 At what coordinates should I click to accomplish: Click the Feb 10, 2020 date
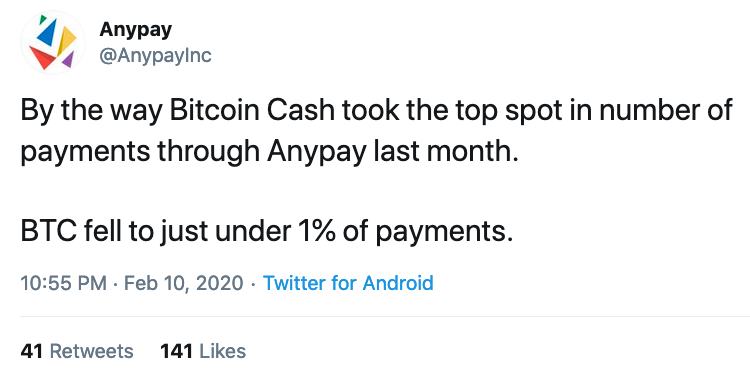(184, 283)
